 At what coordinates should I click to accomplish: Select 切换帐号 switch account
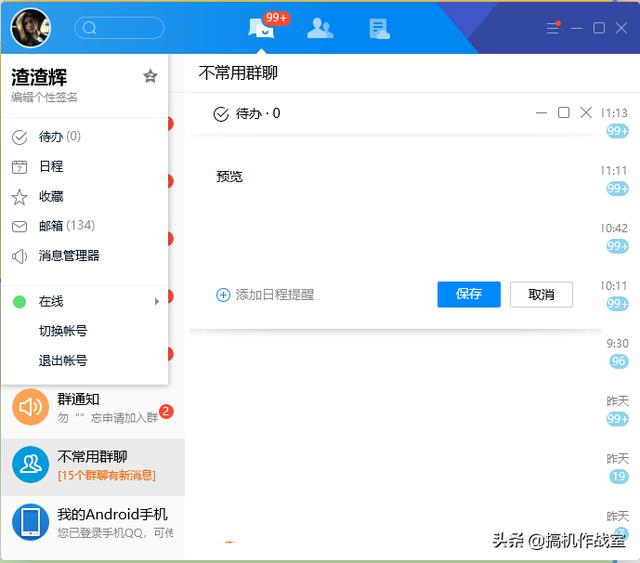click(x=63, y=331)
